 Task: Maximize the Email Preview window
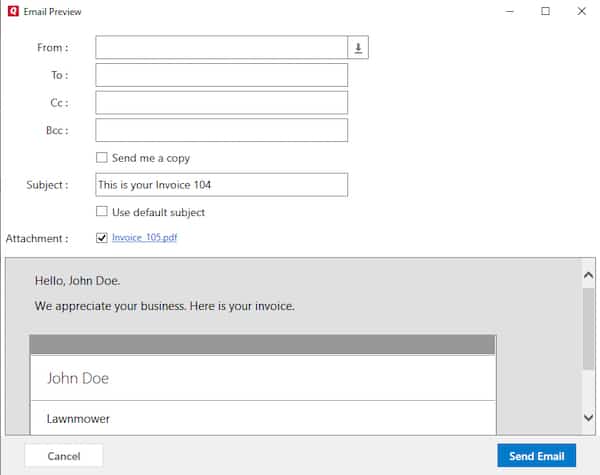(x=545, y=12)
